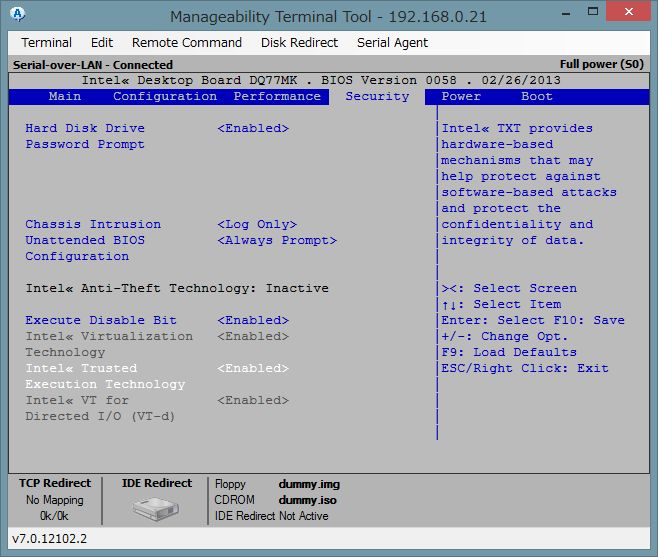Click '><: Select Screen' help line
Viewport: 658px width, 557px height.
tap(509, 288)
